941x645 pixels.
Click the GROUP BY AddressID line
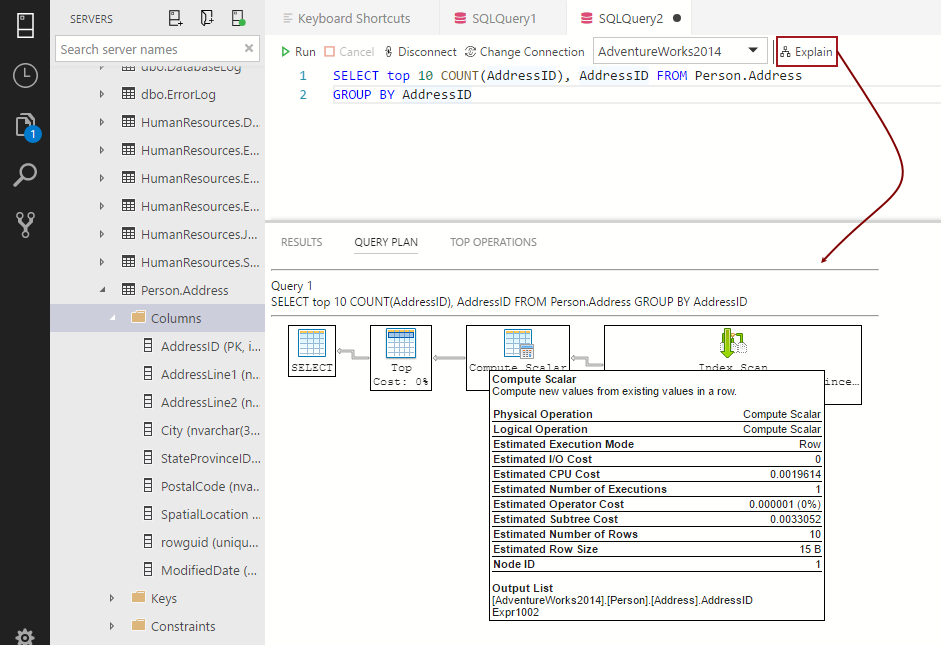click(402, 94)
